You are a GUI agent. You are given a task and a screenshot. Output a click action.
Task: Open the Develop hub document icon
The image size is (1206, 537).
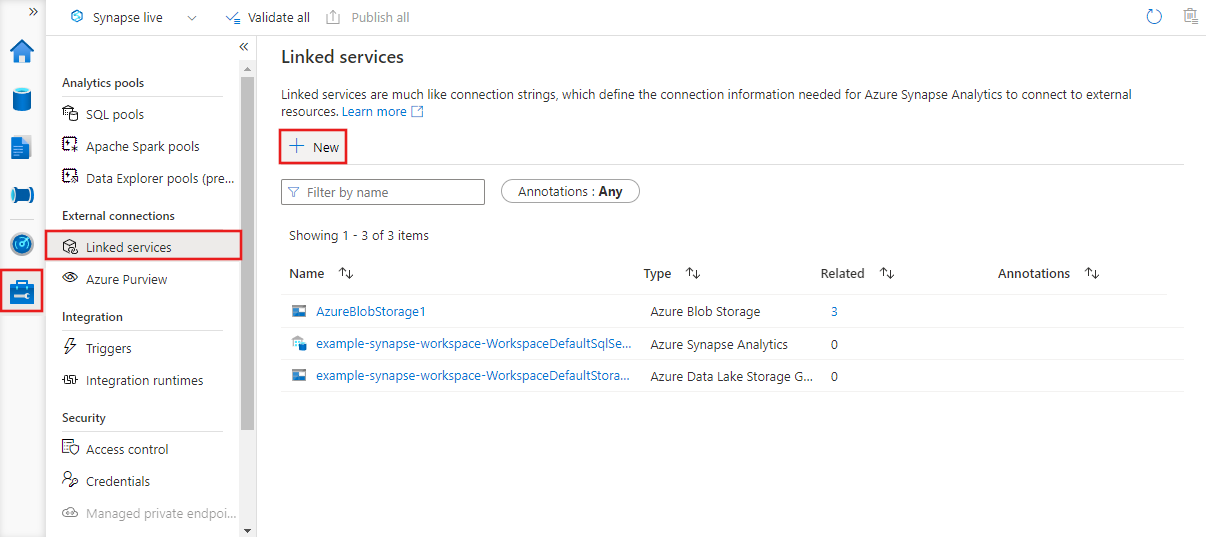point(22,147)
